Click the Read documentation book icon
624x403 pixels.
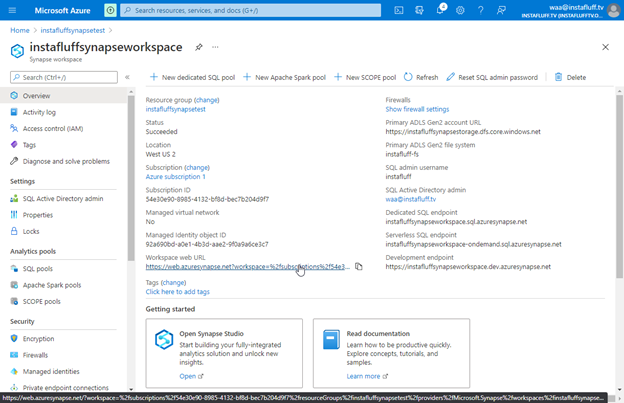[331, 339]
